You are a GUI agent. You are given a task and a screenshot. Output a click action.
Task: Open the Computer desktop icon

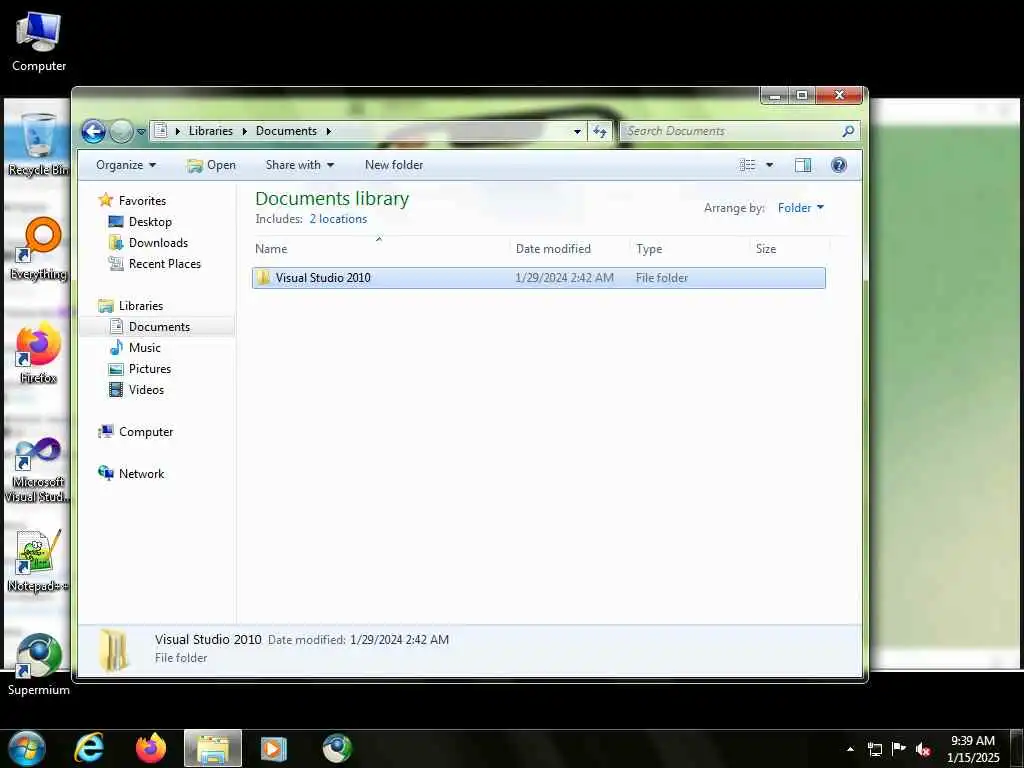(39, 41)
